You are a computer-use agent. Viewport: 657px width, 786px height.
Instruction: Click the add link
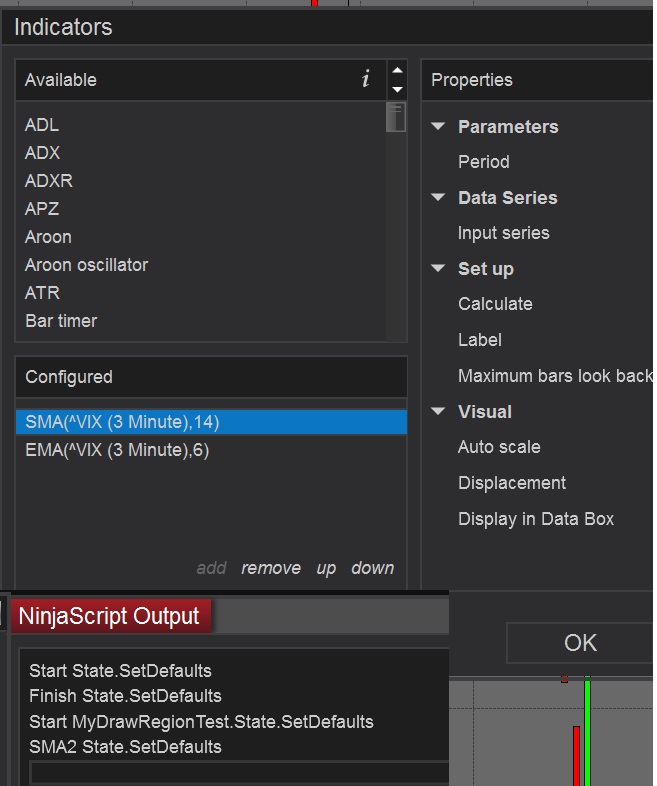pyautogui.click(x=211, y=568)
